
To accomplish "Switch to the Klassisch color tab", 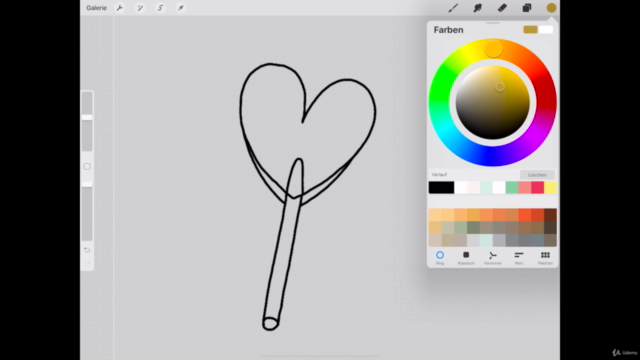I will [466, 258].
